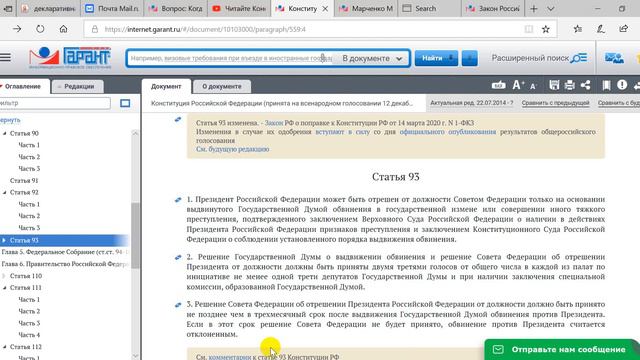This screenshot has height=360, width=640.
Task: Click the browser address bar URL
Action: 205,29
